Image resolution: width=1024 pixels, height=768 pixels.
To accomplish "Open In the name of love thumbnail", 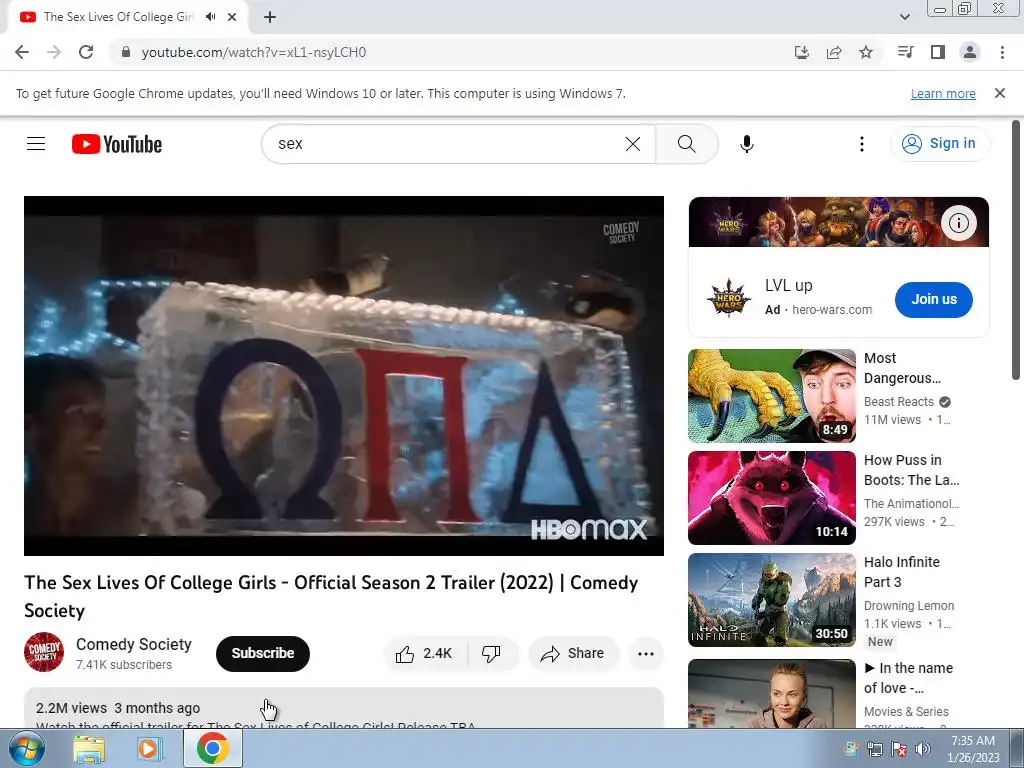I will click(772, 694).
